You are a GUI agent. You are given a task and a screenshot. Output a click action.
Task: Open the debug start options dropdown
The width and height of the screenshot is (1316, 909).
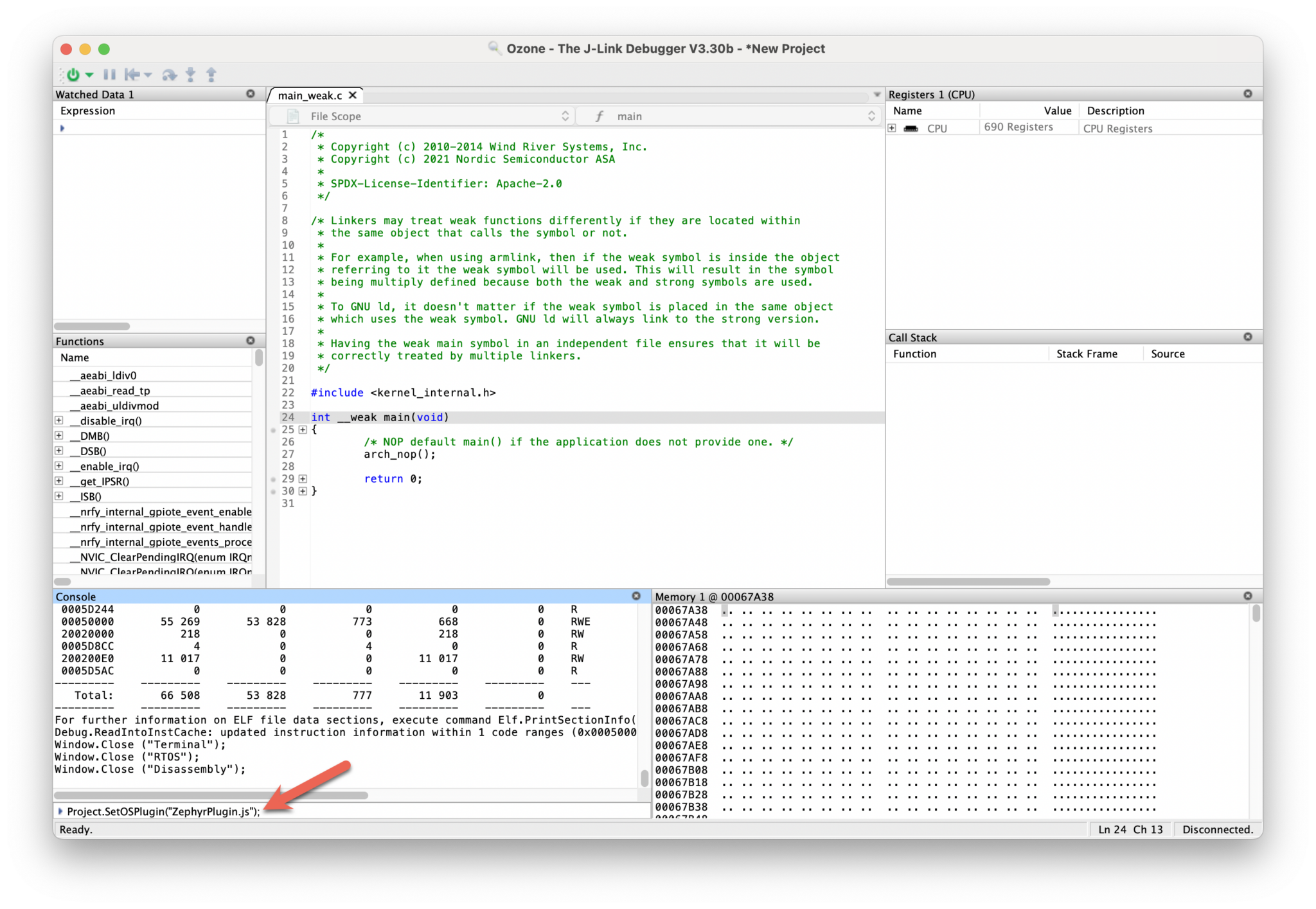pyautogui.click(x=89, y=75)
